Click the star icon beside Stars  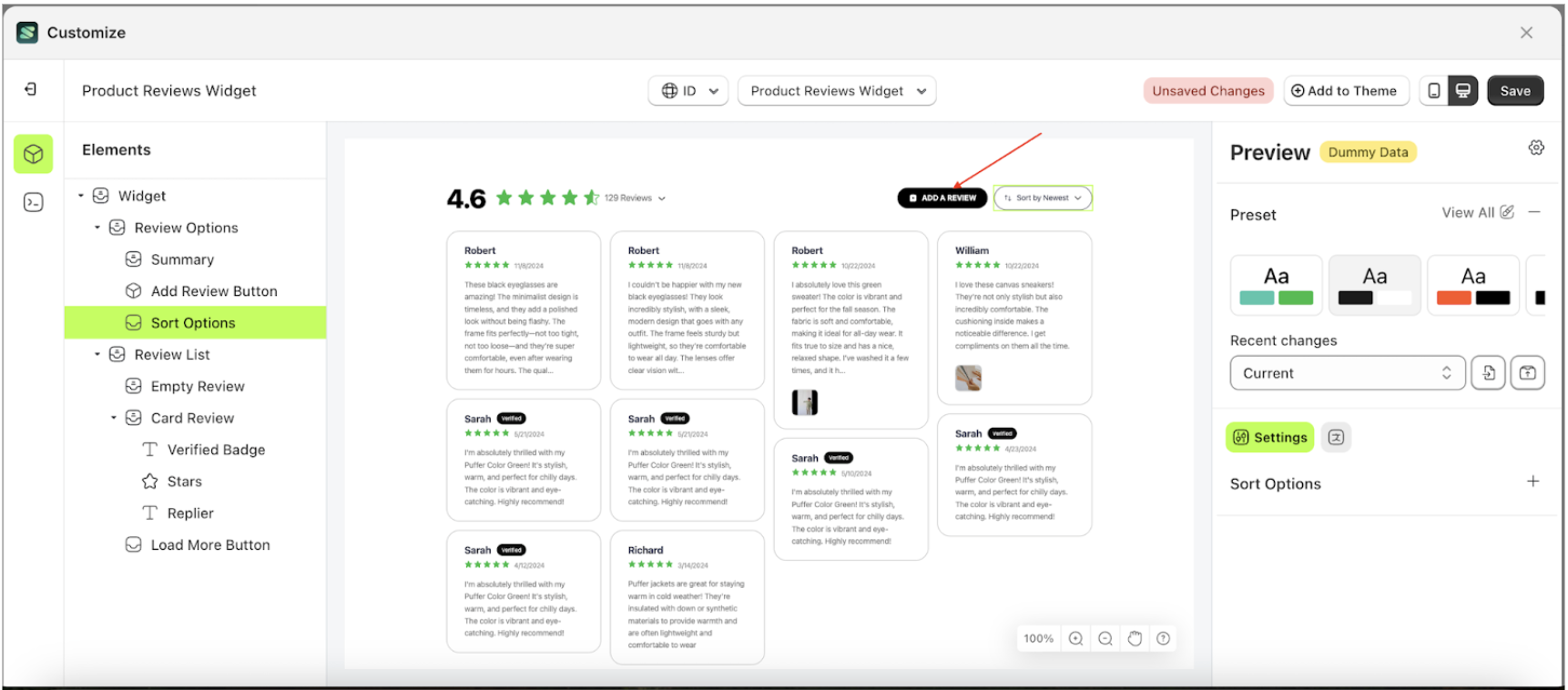pos(150,482)
